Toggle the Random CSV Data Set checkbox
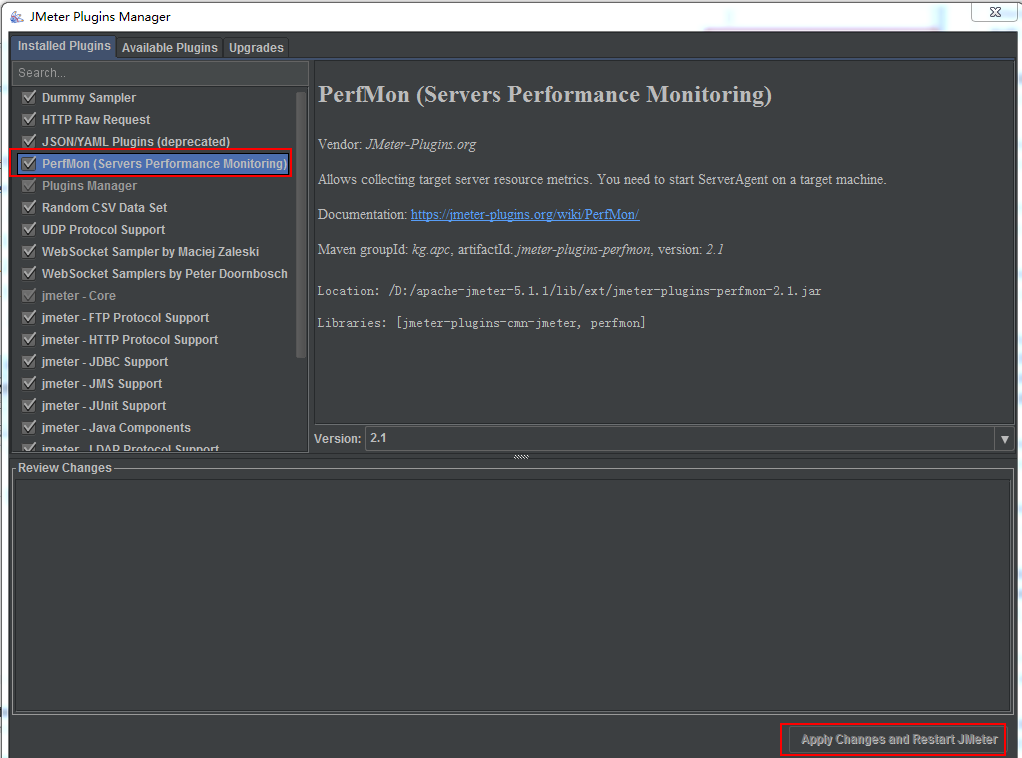Screen dimensions: 1022x758 click(x=29, y=208)
